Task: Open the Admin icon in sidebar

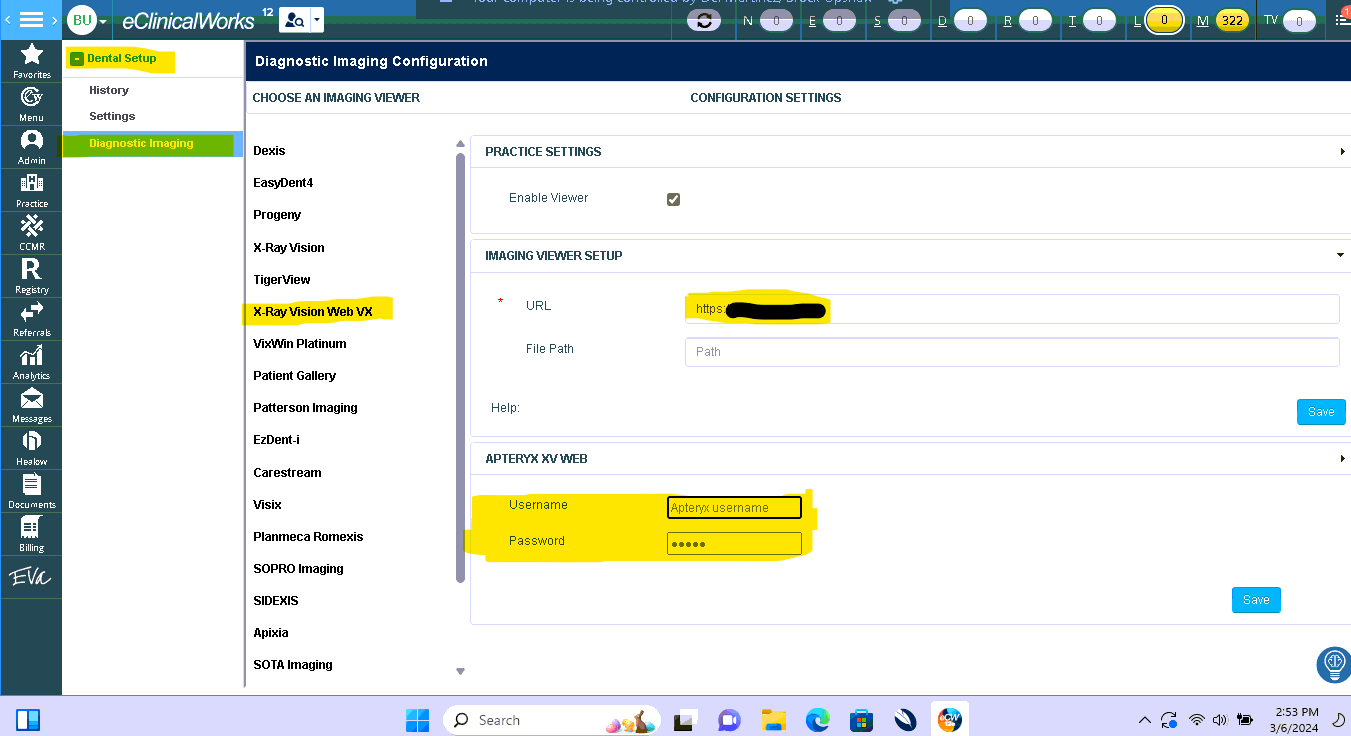Action: tap(31, 146)
